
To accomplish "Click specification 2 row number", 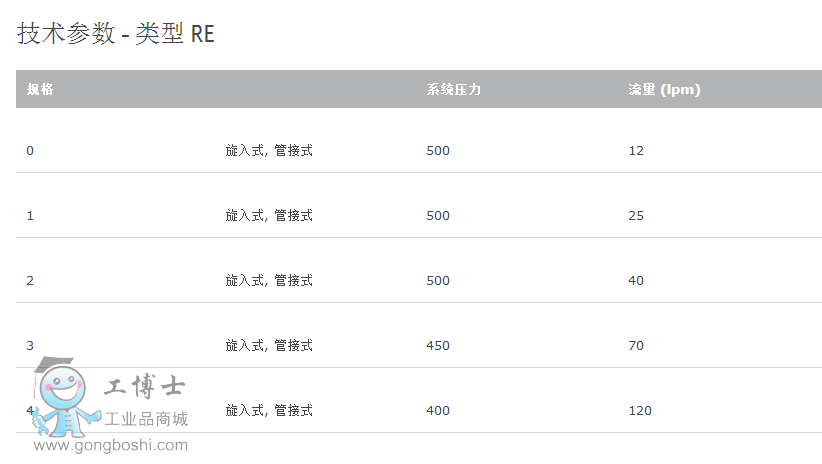I will [x=30, y=281].
